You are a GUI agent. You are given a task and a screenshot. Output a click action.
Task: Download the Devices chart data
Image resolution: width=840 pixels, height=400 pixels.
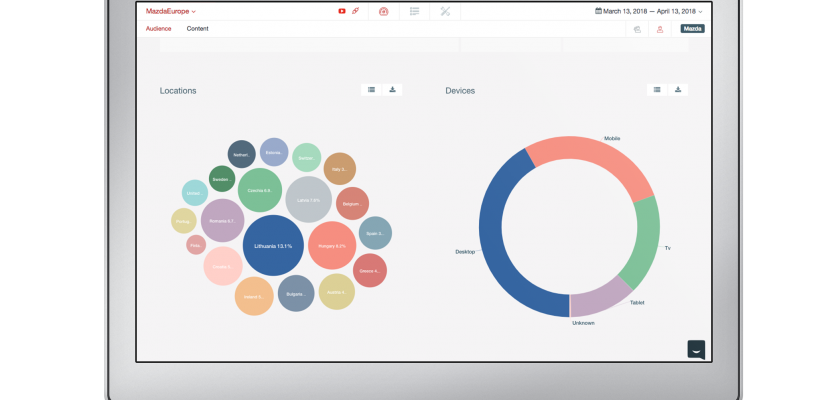click(678, 90)
